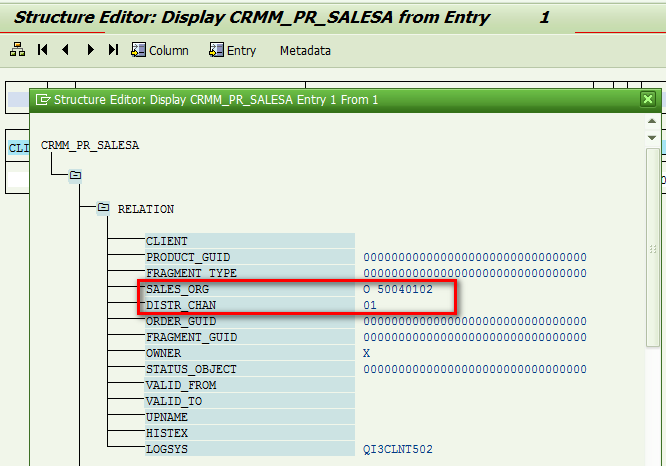Select the VALID_FROM field
Screen dimensions: 666x466
(250, 385)
